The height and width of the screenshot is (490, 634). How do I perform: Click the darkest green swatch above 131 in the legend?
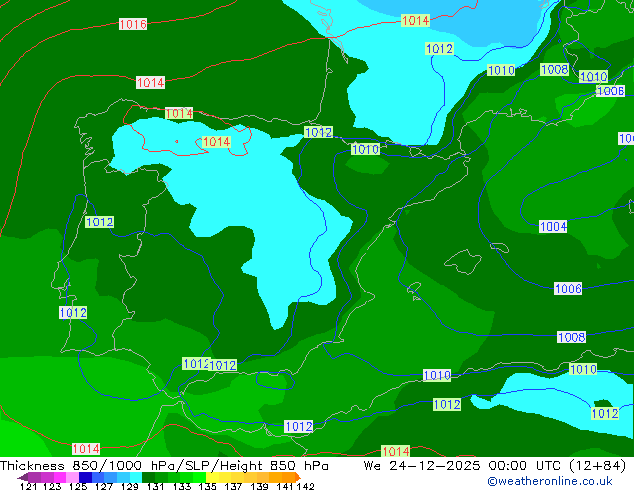click(x=148, y=477)
